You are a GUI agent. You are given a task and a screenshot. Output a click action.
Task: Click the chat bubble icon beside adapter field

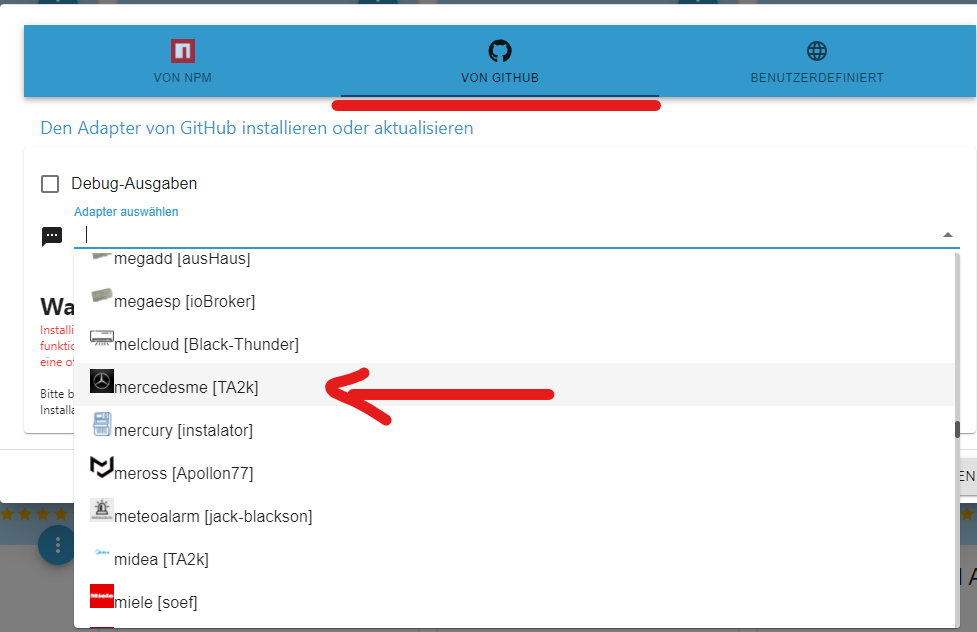click(52, 236)
